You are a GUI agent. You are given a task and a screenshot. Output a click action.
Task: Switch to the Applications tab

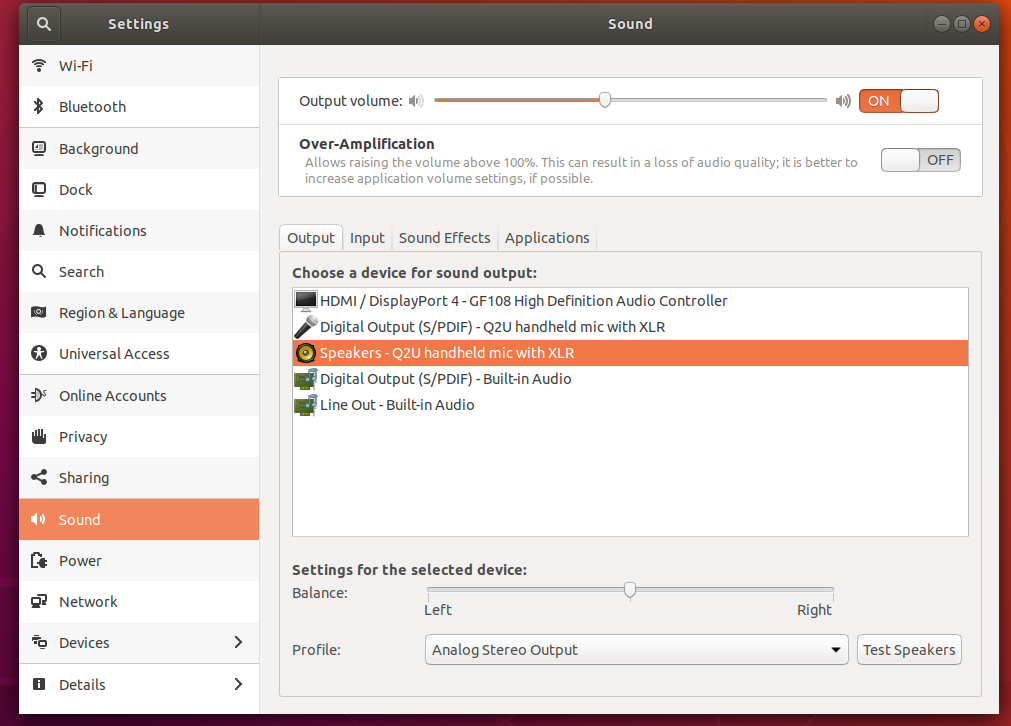pyautogui.click(x=547, y=238)
